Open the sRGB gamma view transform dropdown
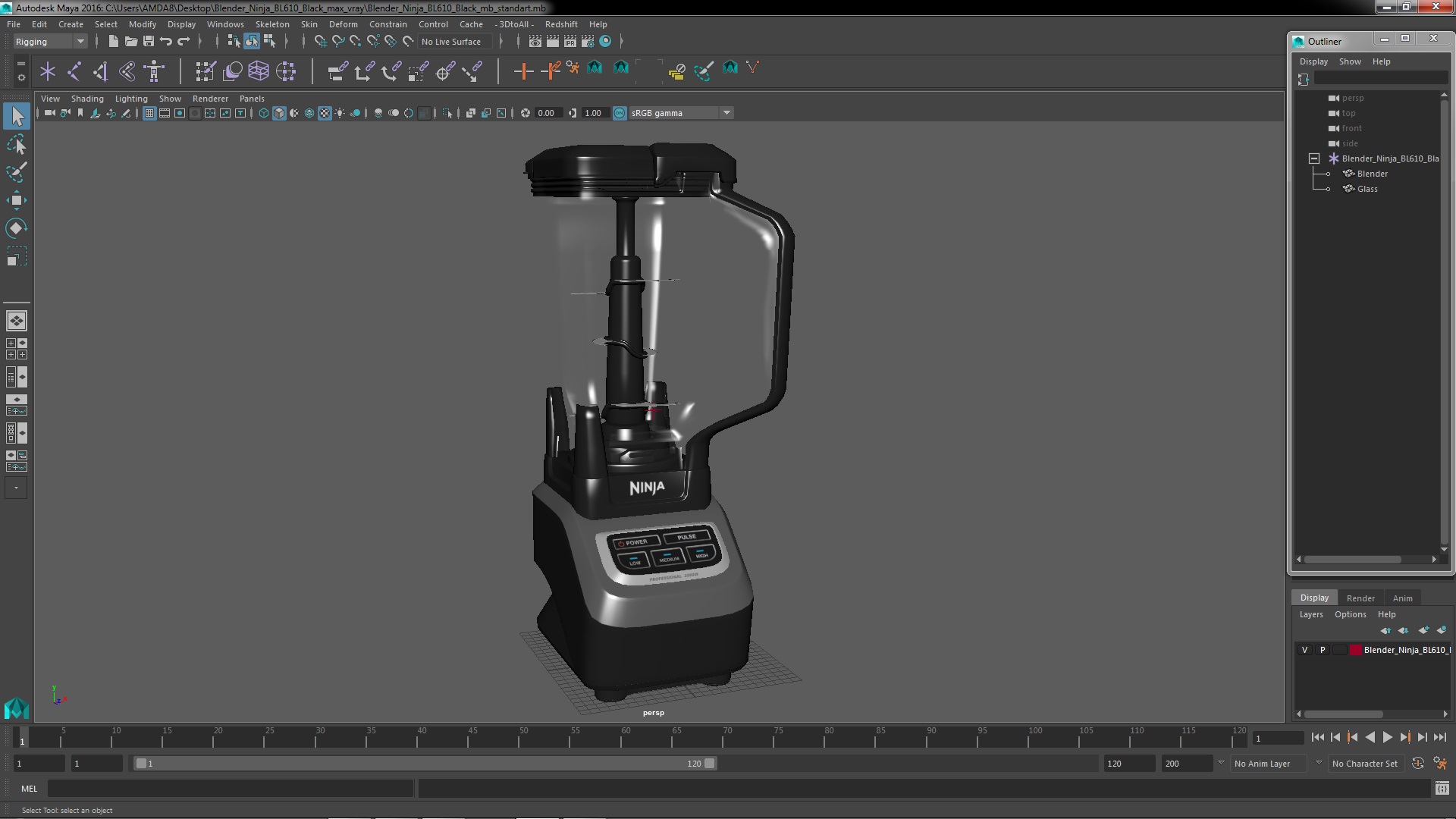Image resolution: width=1456 pixels, height=819 pixels. (681, 113)
